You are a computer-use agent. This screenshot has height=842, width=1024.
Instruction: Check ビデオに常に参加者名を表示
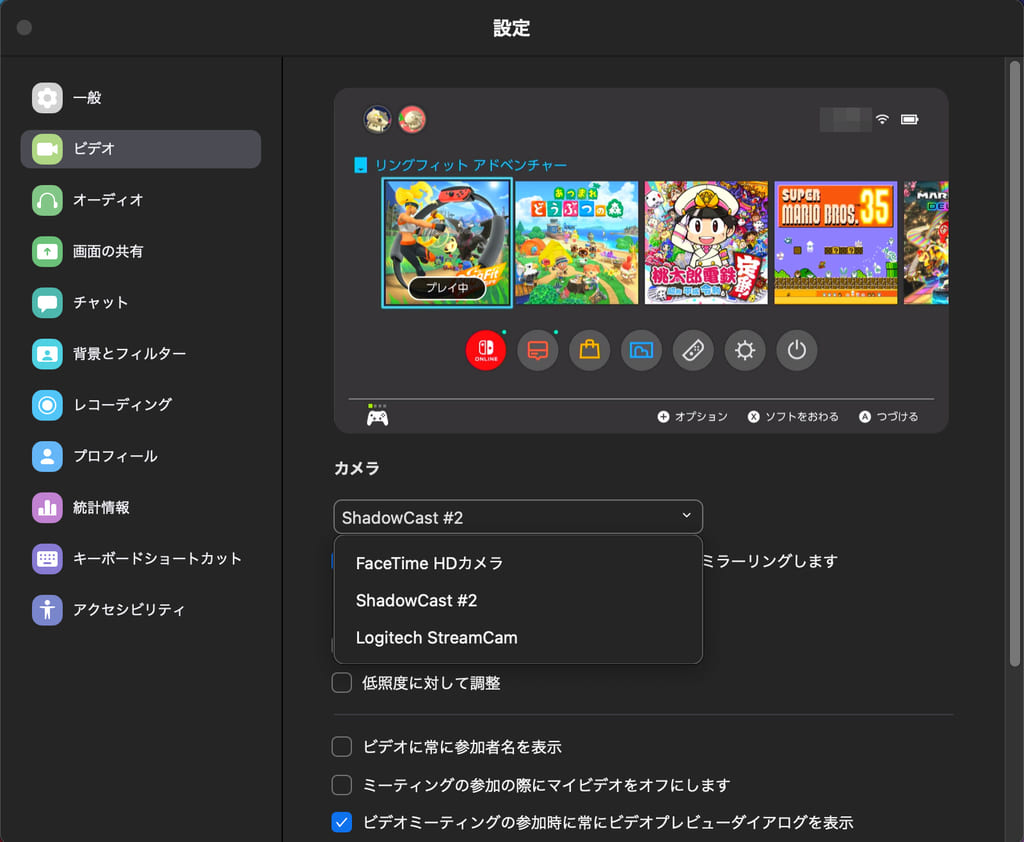[x=342, y=747]
